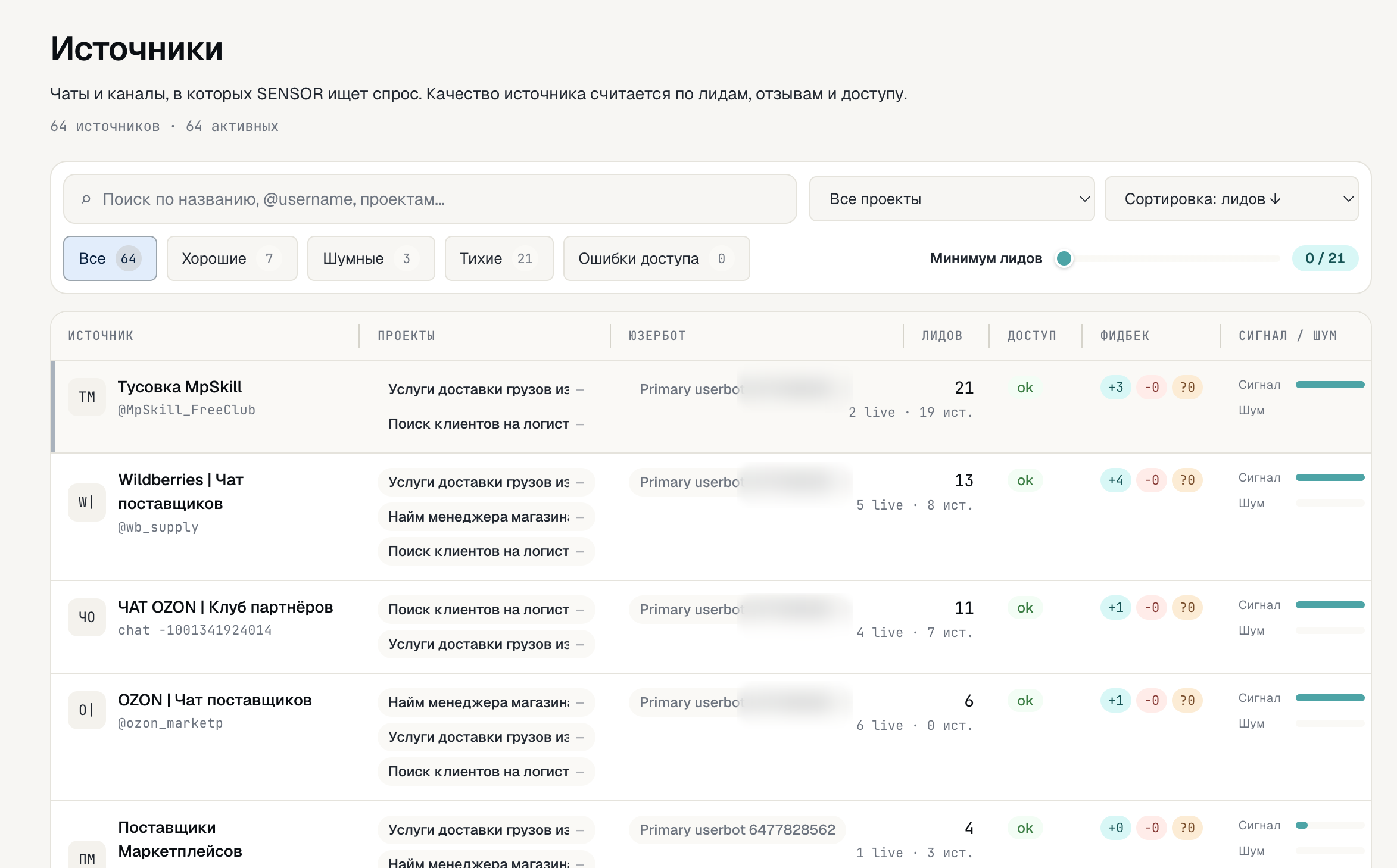Click the @ozon_marketp username

(170, 723)
